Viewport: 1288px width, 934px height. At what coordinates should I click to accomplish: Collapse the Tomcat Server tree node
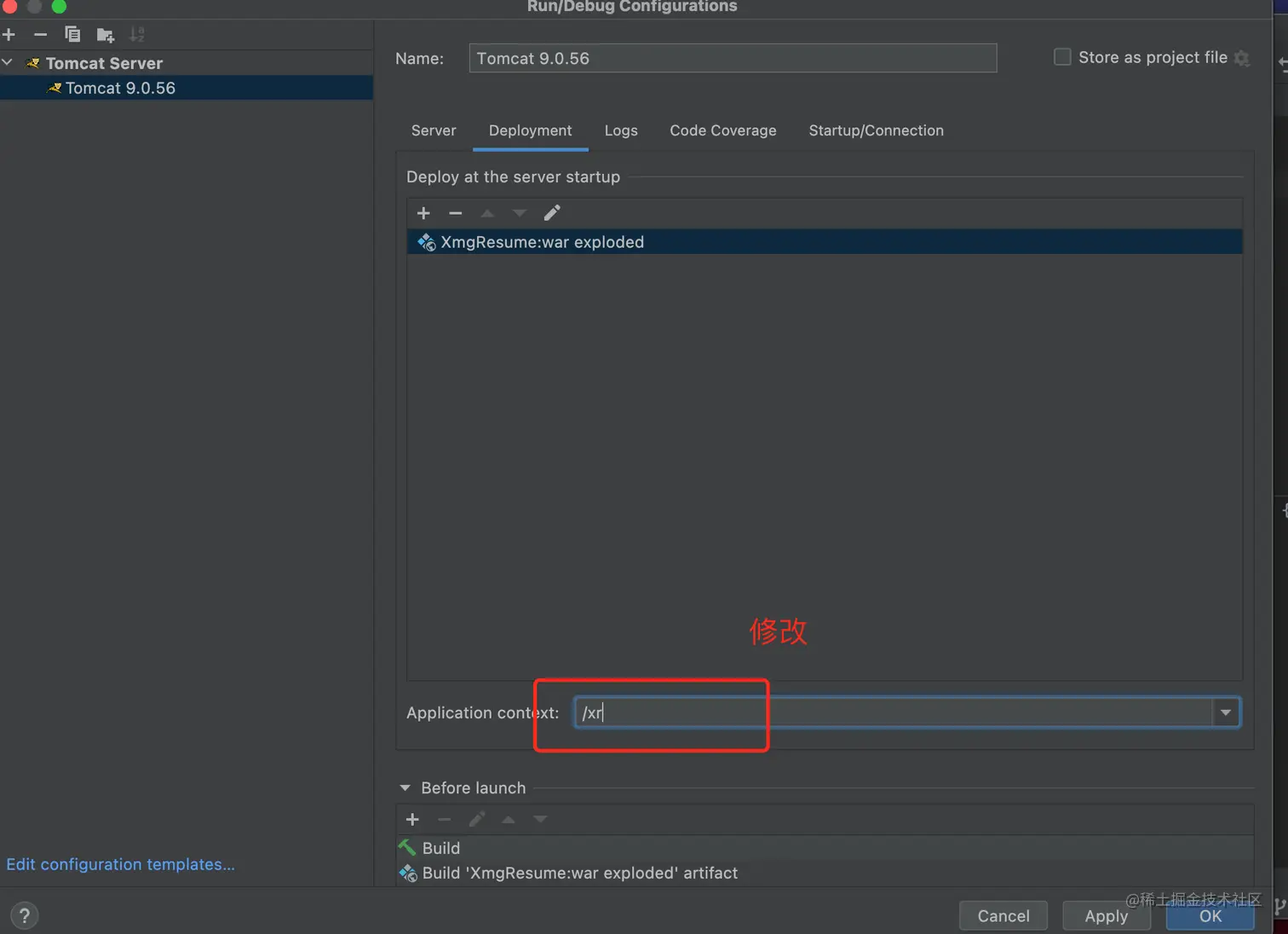click(x=8, y=63)
